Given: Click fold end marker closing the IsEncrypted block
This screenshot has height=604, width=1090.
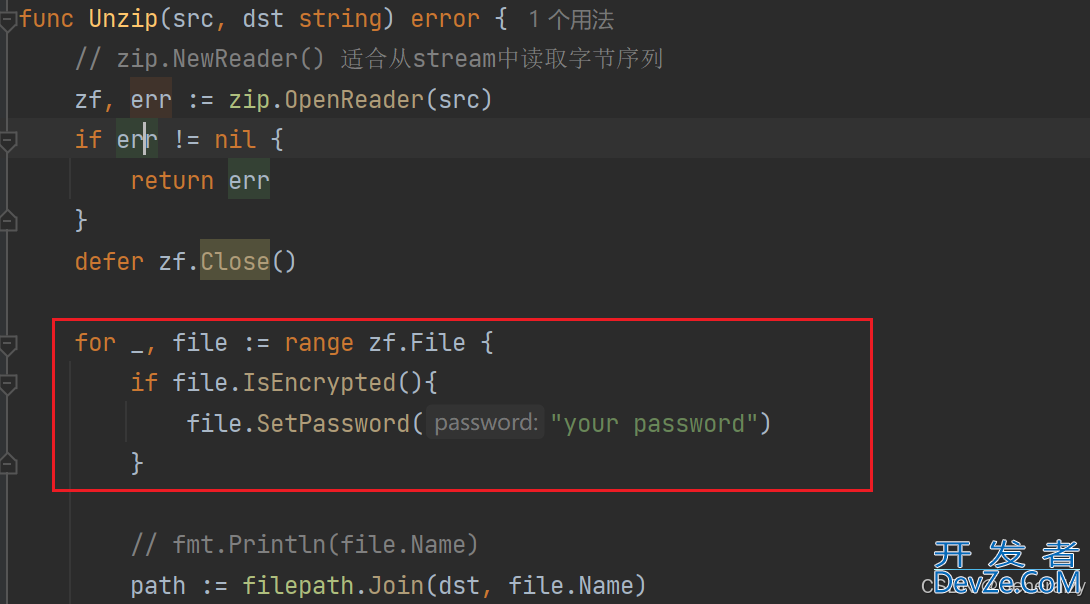Looking at the screenshot, I should pos(8,464).
